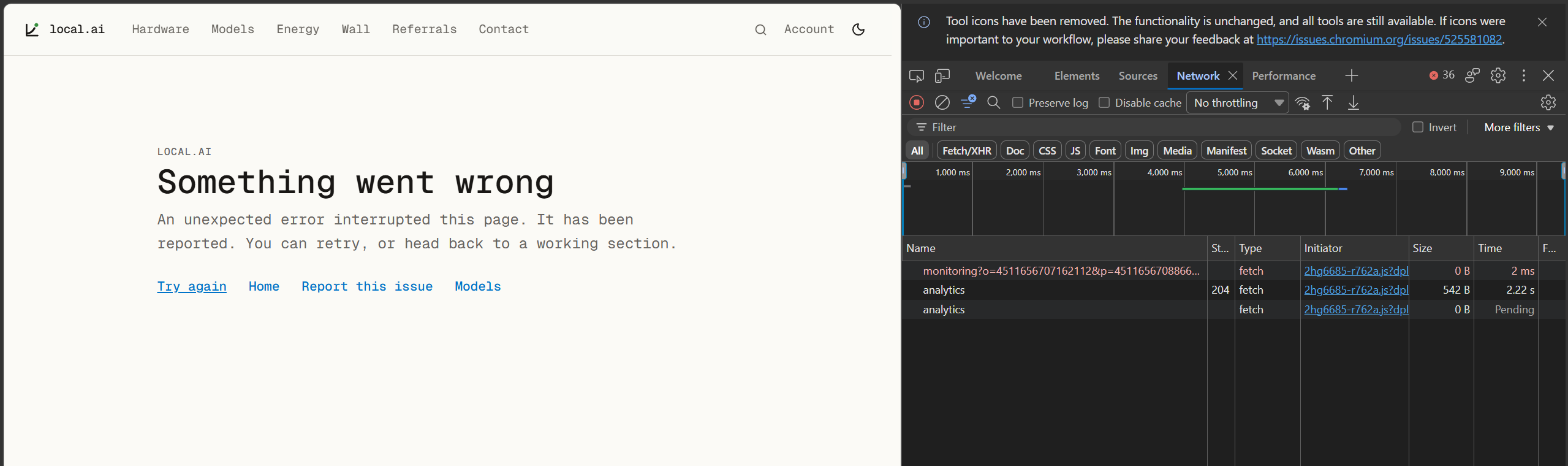
Task: Switch to the Sources tab
Action: (1138, 76)
